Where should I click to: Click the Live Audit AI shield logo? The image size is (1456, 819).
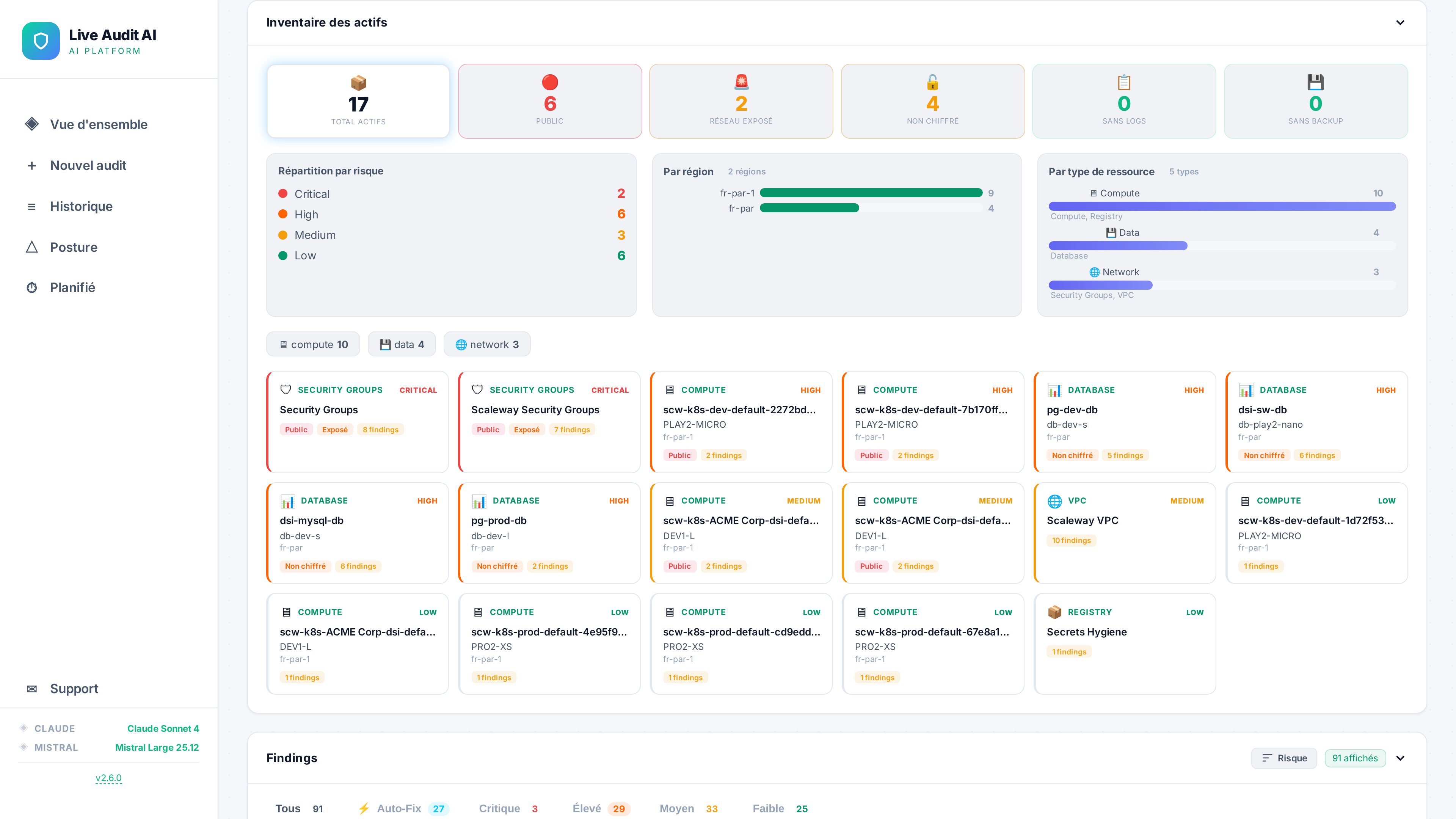pos(40,41)
